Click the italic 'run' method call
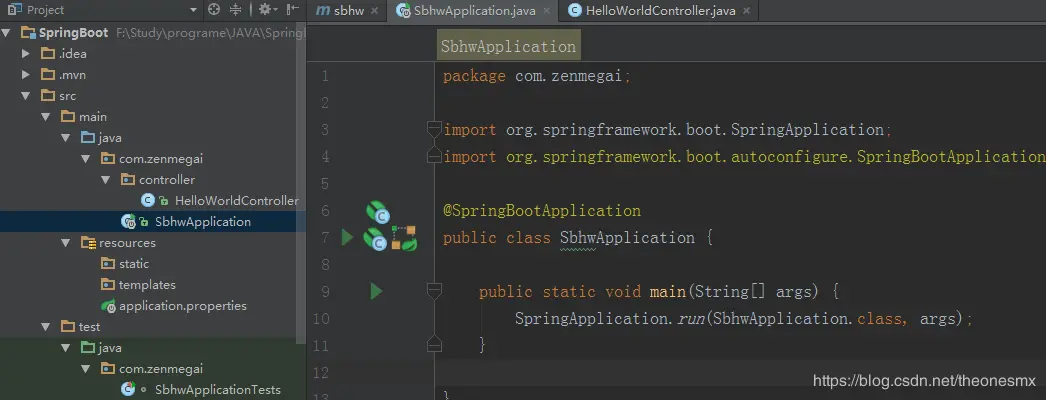 point(692,319)
